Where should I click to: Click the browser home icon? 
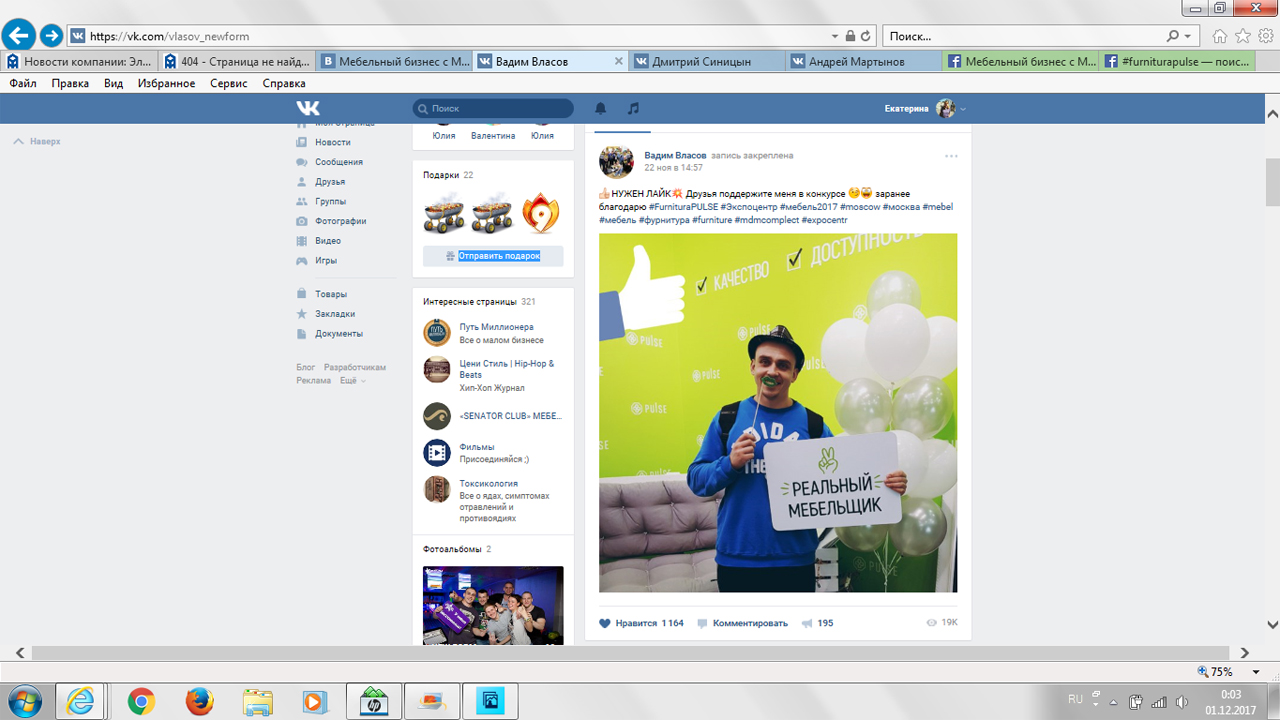coord(1219,36)
